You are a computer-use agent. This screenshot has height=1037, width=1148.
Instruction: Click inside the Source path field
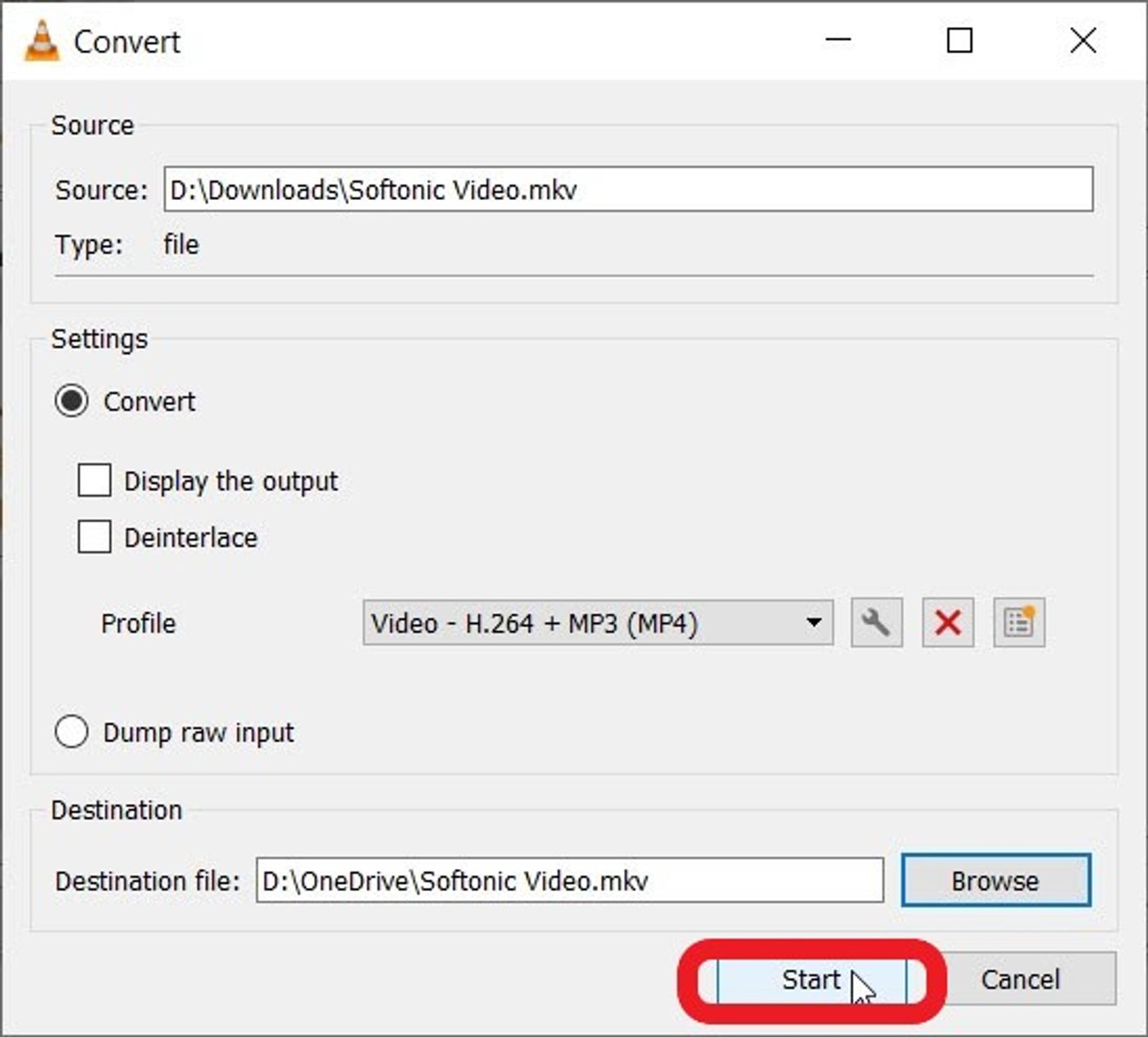pyautogui.click(x=627, y=189)
